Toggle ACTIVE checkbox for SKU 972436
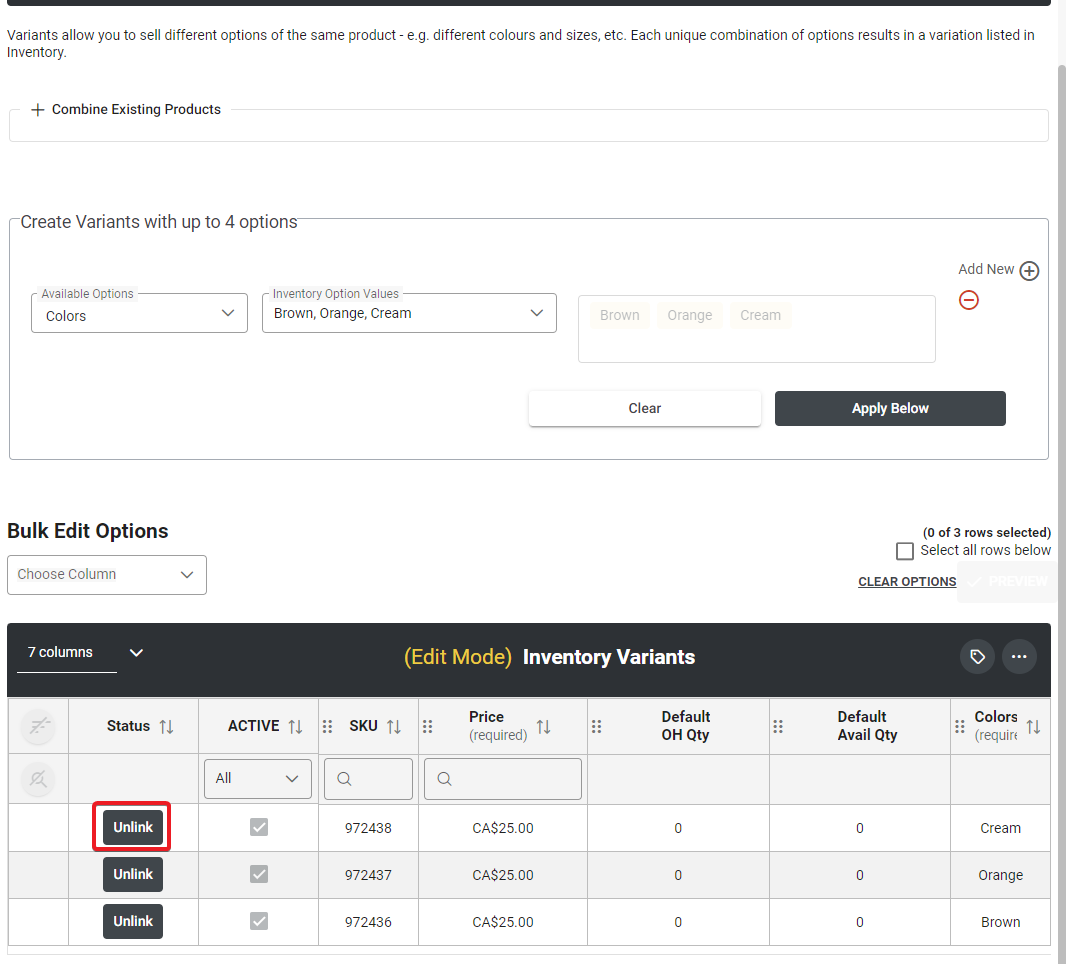The width and height of the screenshot is (1066, 964). click(x=259, y=922)
